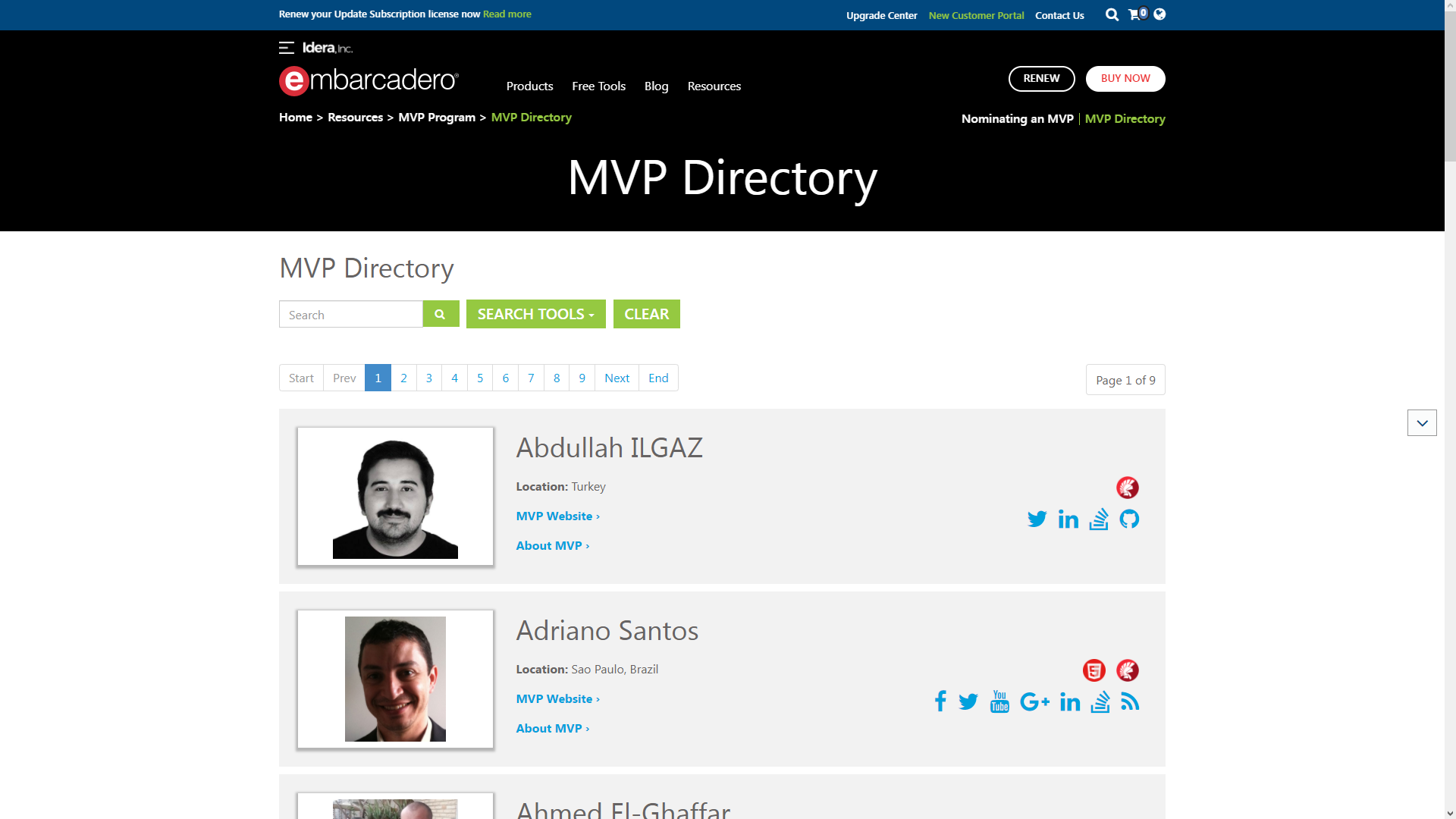Open Abdullah ILGAZ's GitHub profile

click(1129, 519)
